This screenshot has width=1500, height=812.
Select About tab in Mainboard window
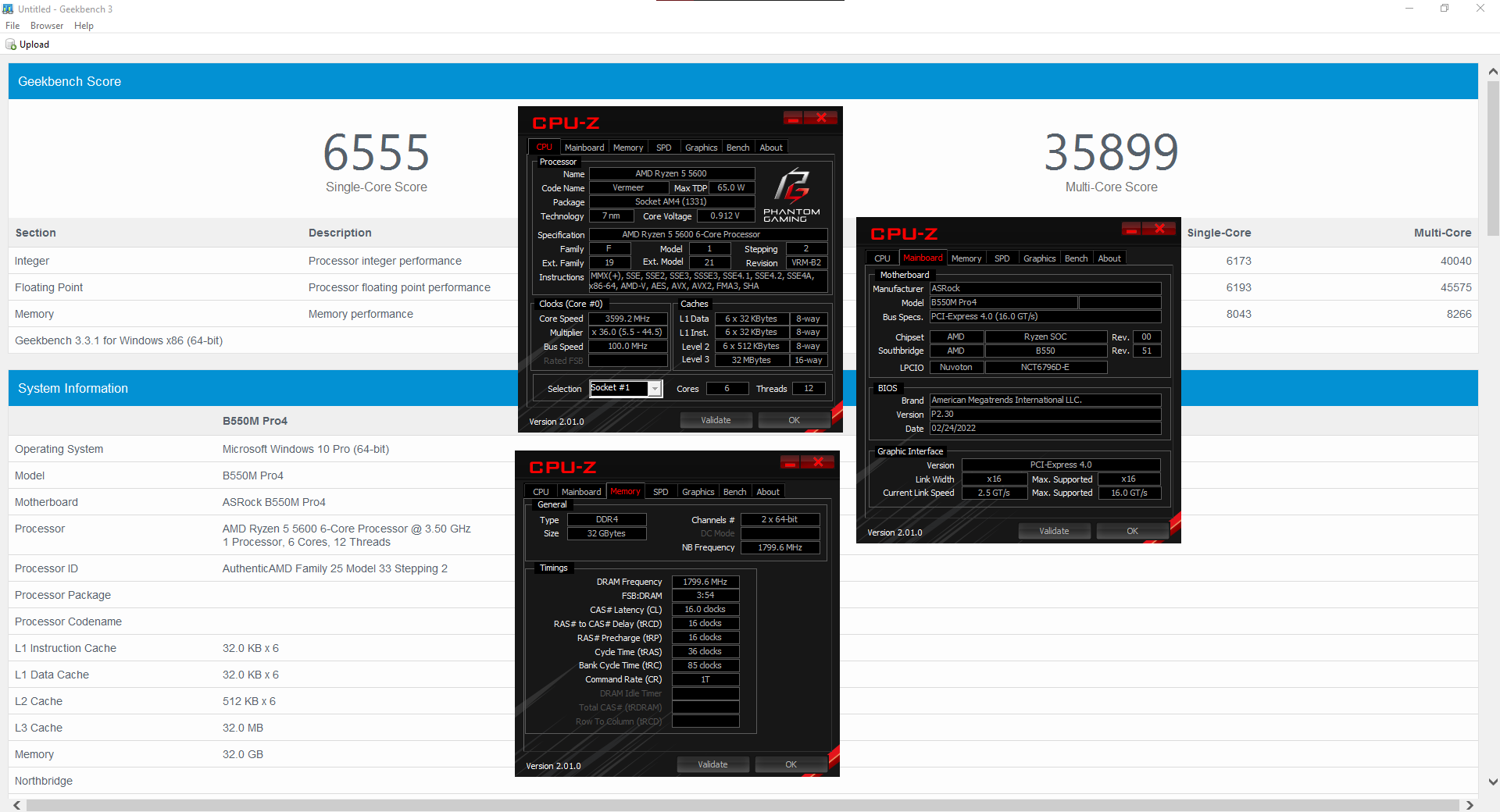[1109, 258]
